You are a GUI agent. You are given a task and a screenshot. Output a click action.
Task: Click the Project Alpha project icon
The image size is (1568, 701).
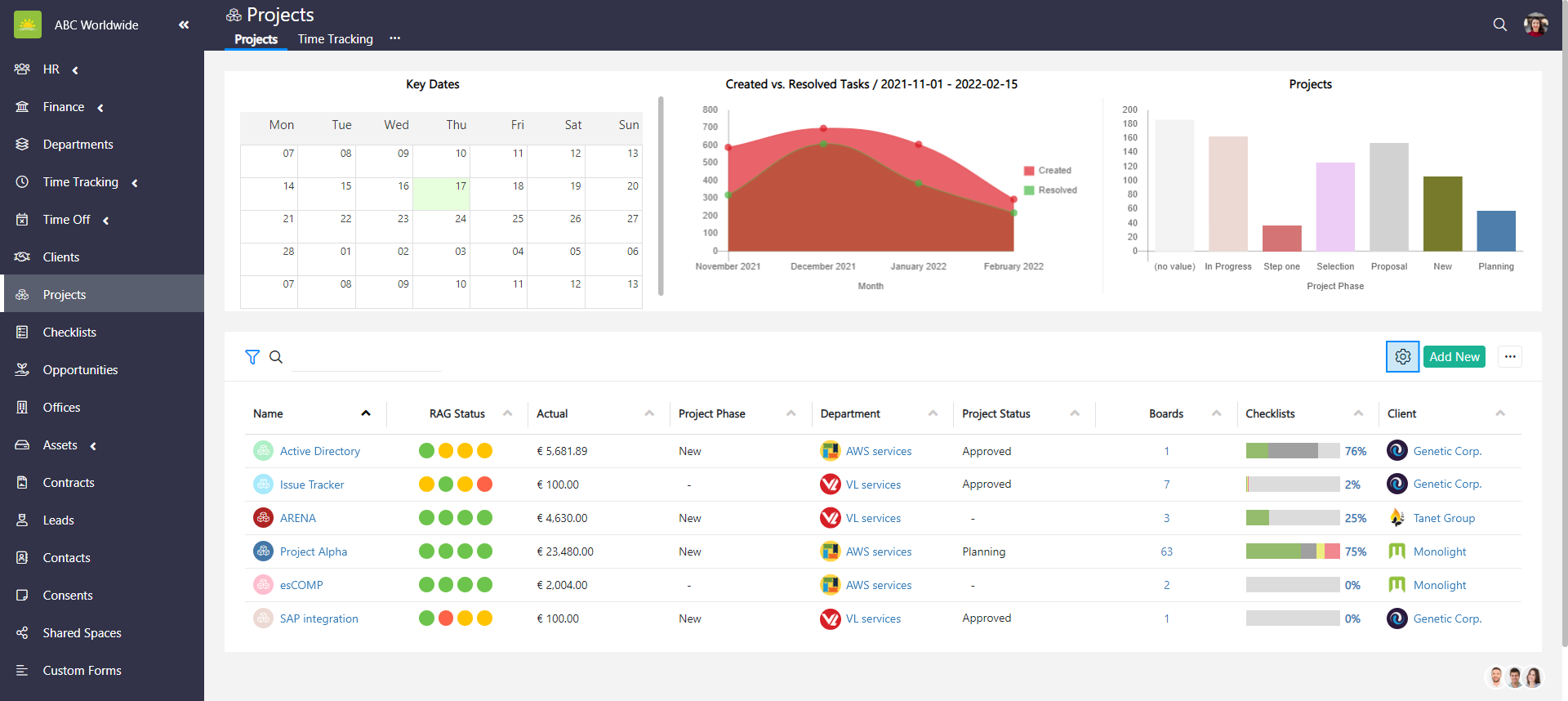click(x=263, y=551)
